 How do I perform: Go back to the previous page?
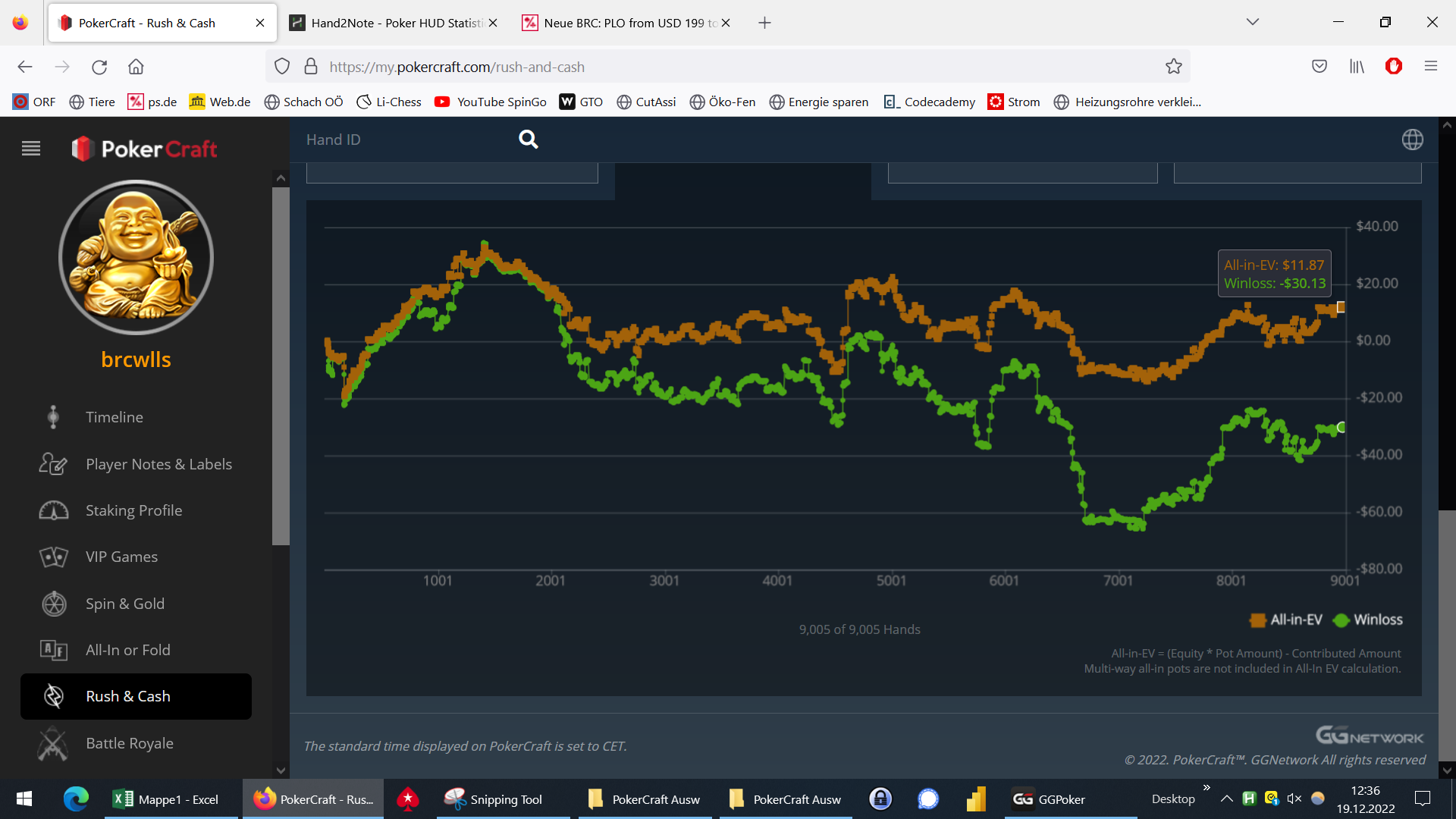[25, 67]
